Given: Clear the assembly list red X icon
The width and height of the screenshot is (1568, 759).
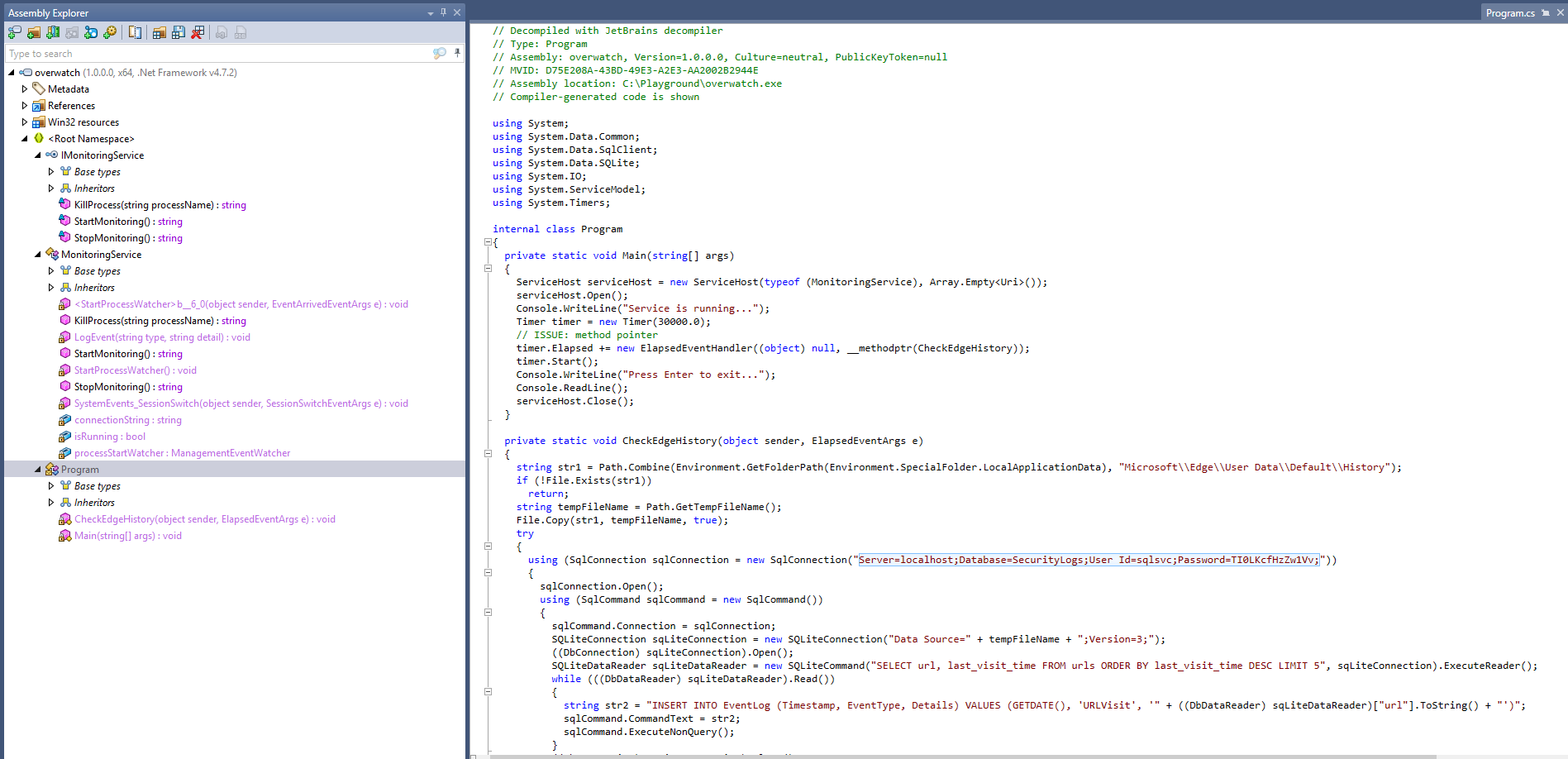Looking at the screenshot, I should pos(198,32).
